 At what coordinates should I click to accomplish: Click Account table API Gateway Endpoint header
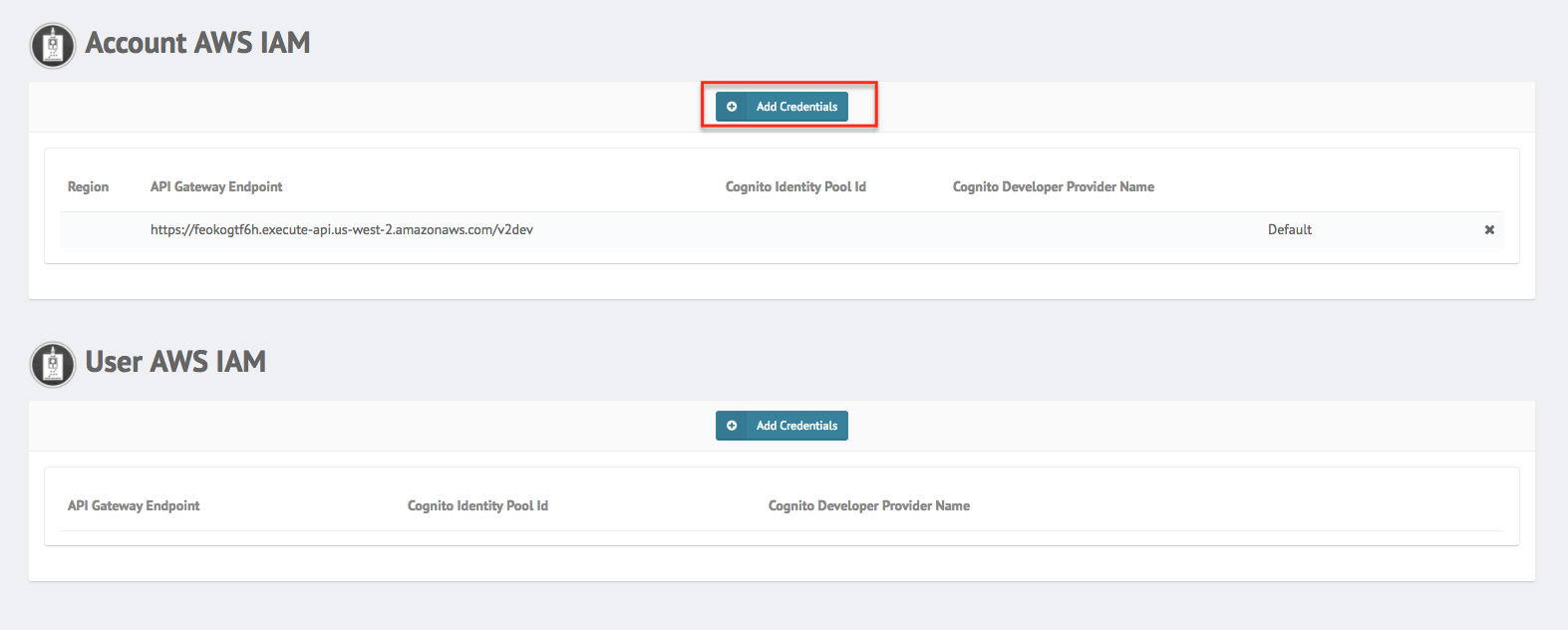(x=216, y=186)
